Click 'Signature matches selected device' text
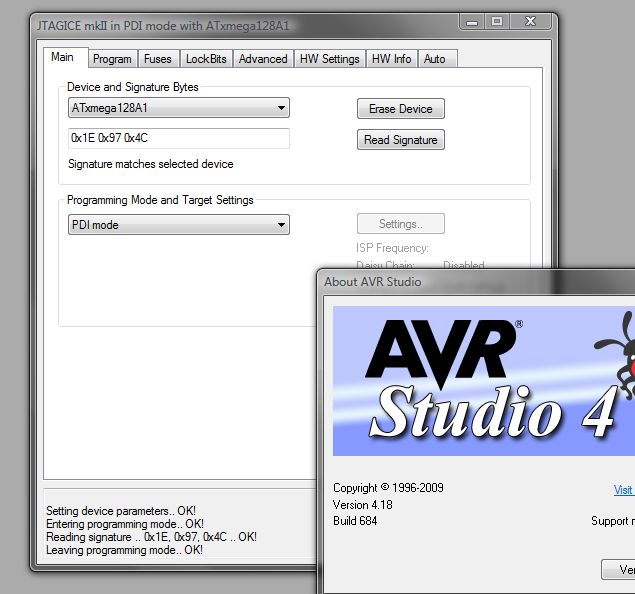 point(151,164)
